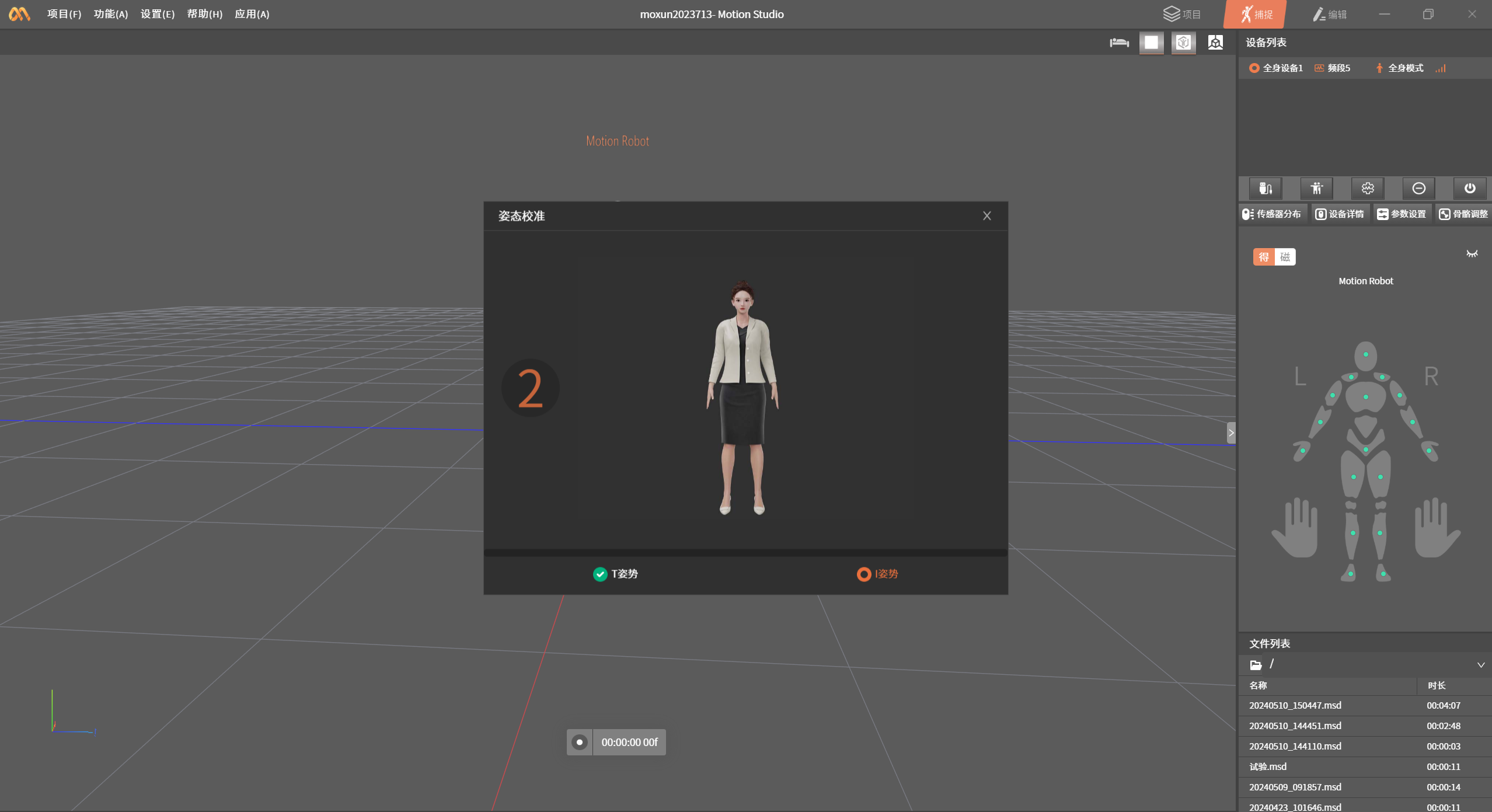1492x812 pixels.
Task: Expand the collapsed side panel arrow
Action: point(1231,433)
